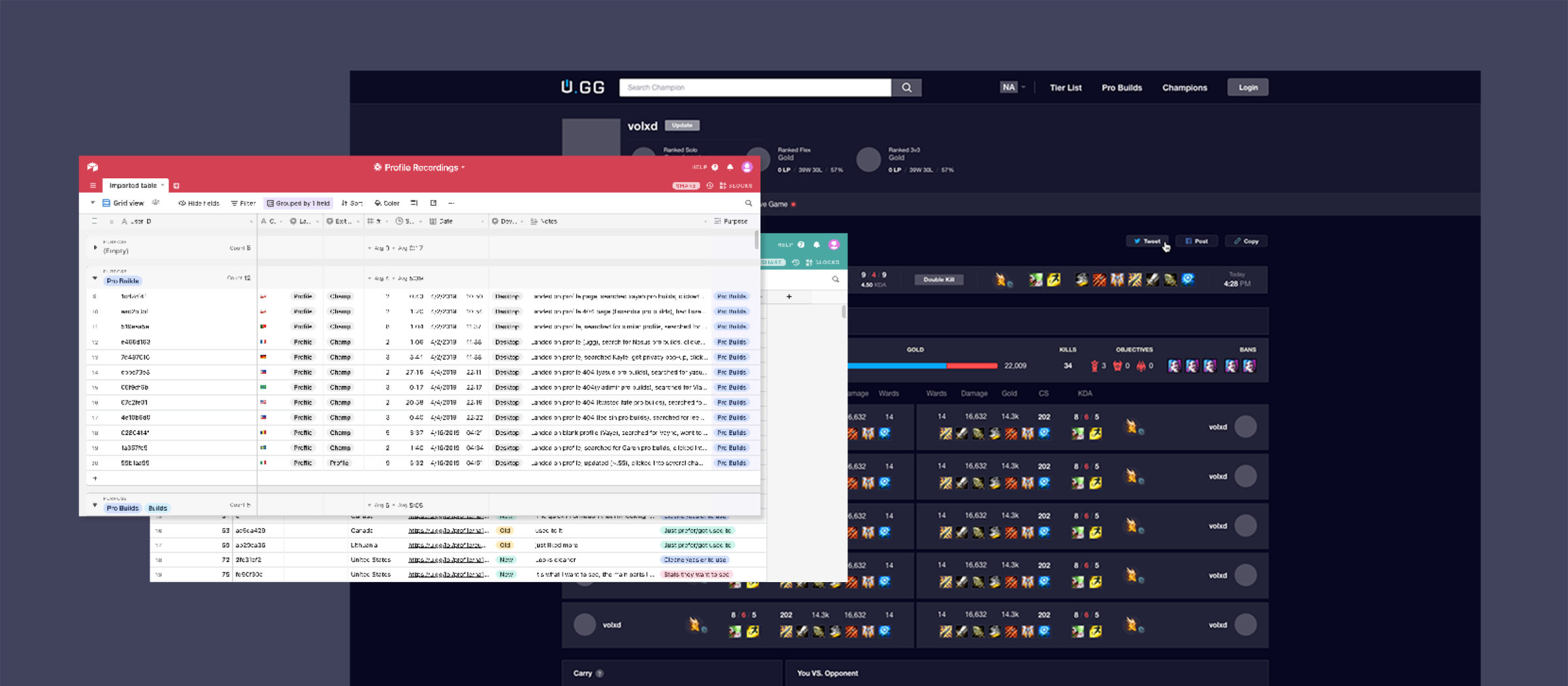Viewport: 1568px width, 686px height.
Task: Open Champions on U.GG navigation
Action: click(1184, 88)
